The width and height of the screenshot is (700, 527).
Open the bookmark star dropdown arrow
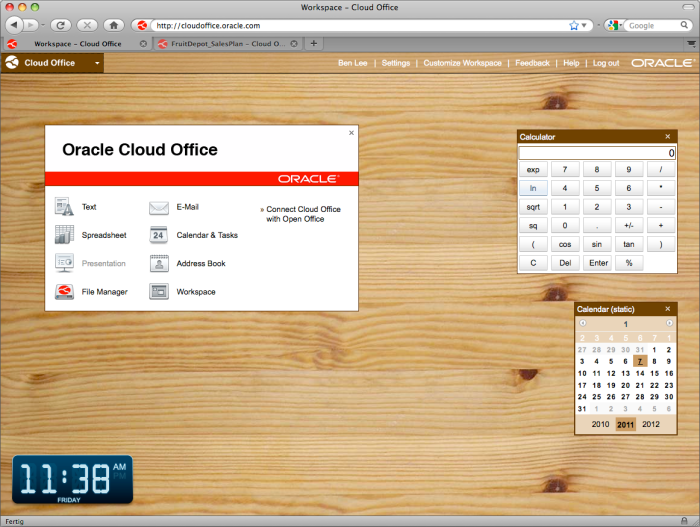(x=583, y=25)
